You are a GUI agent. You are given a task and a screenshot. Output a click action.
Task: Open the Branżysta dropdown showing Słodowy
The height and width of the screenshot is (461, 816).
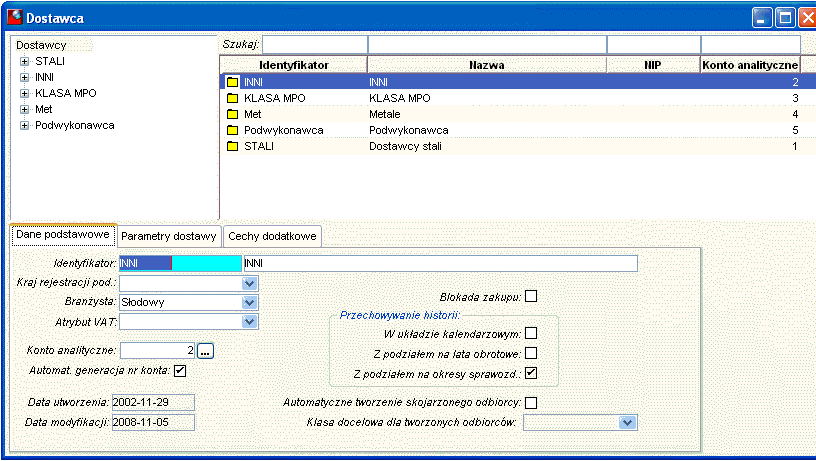pos(250,303)
